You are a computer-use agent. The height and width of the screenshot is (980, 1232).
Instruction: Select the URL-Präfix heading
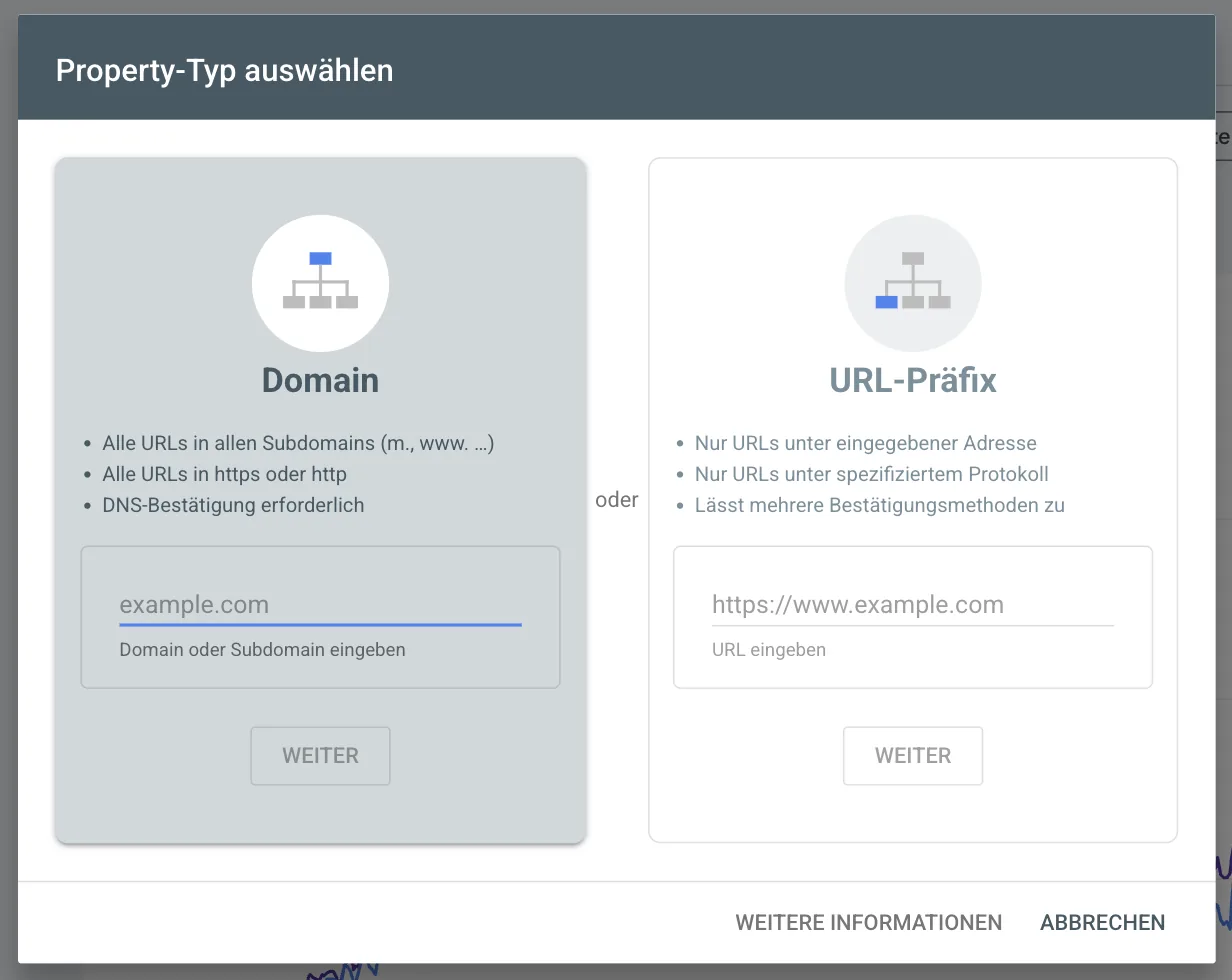[x=913, y=380]
